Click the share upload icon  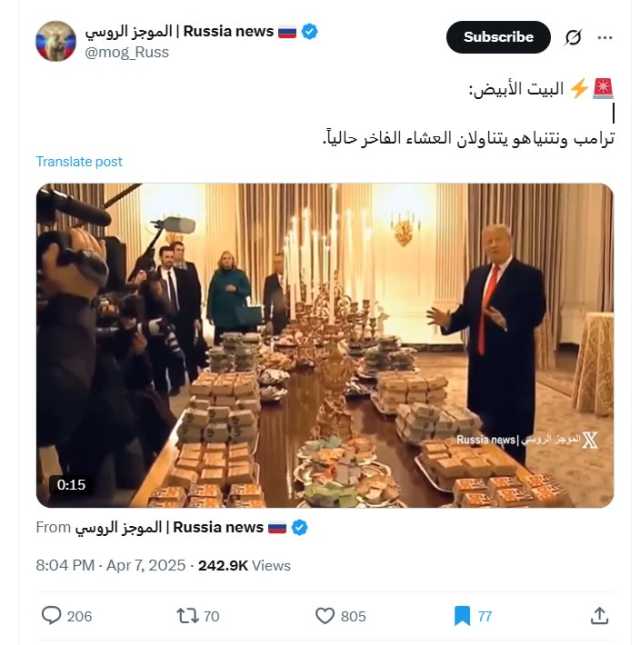click(599, 616)
